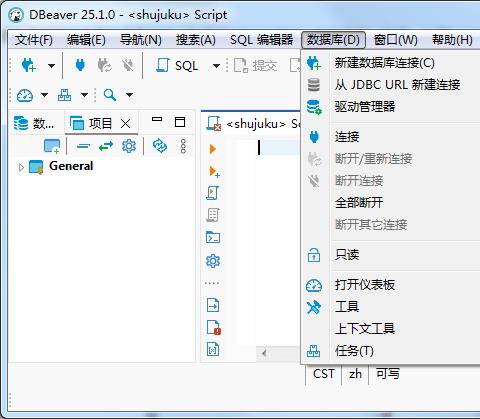The width and height of the screenshot is (480, 419).
Task: Close the 项目 tab
Action: (126, 124)
